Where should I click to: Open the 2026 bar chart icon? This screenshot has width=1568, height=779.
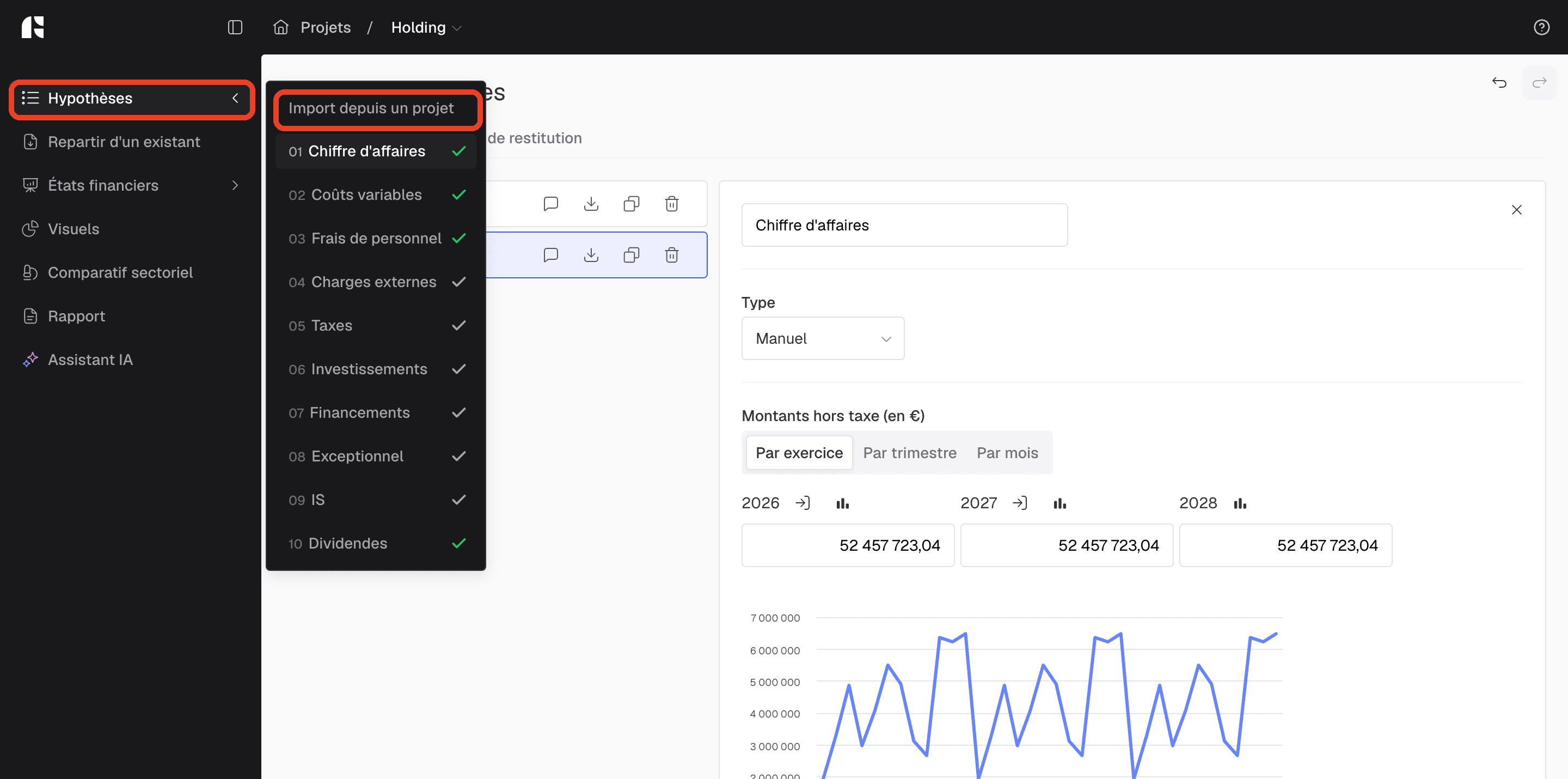pos(842,503)
